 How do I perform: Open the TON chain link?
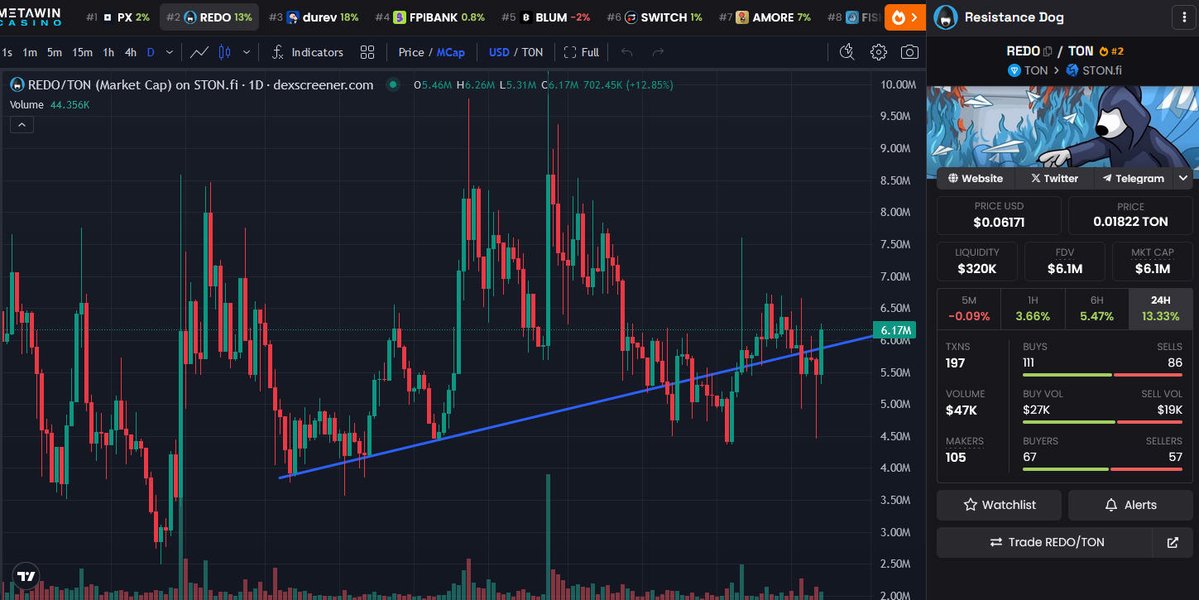1028,70
